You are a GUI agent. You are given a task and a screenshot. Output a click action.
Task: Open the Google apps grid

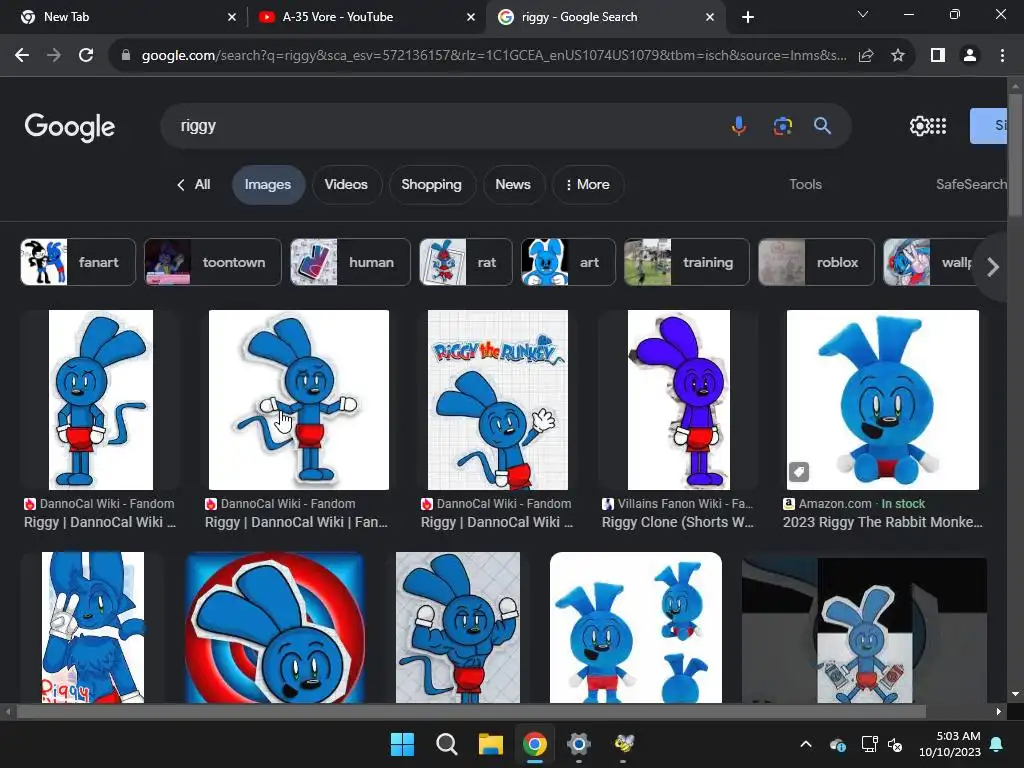tap(938, 125)
